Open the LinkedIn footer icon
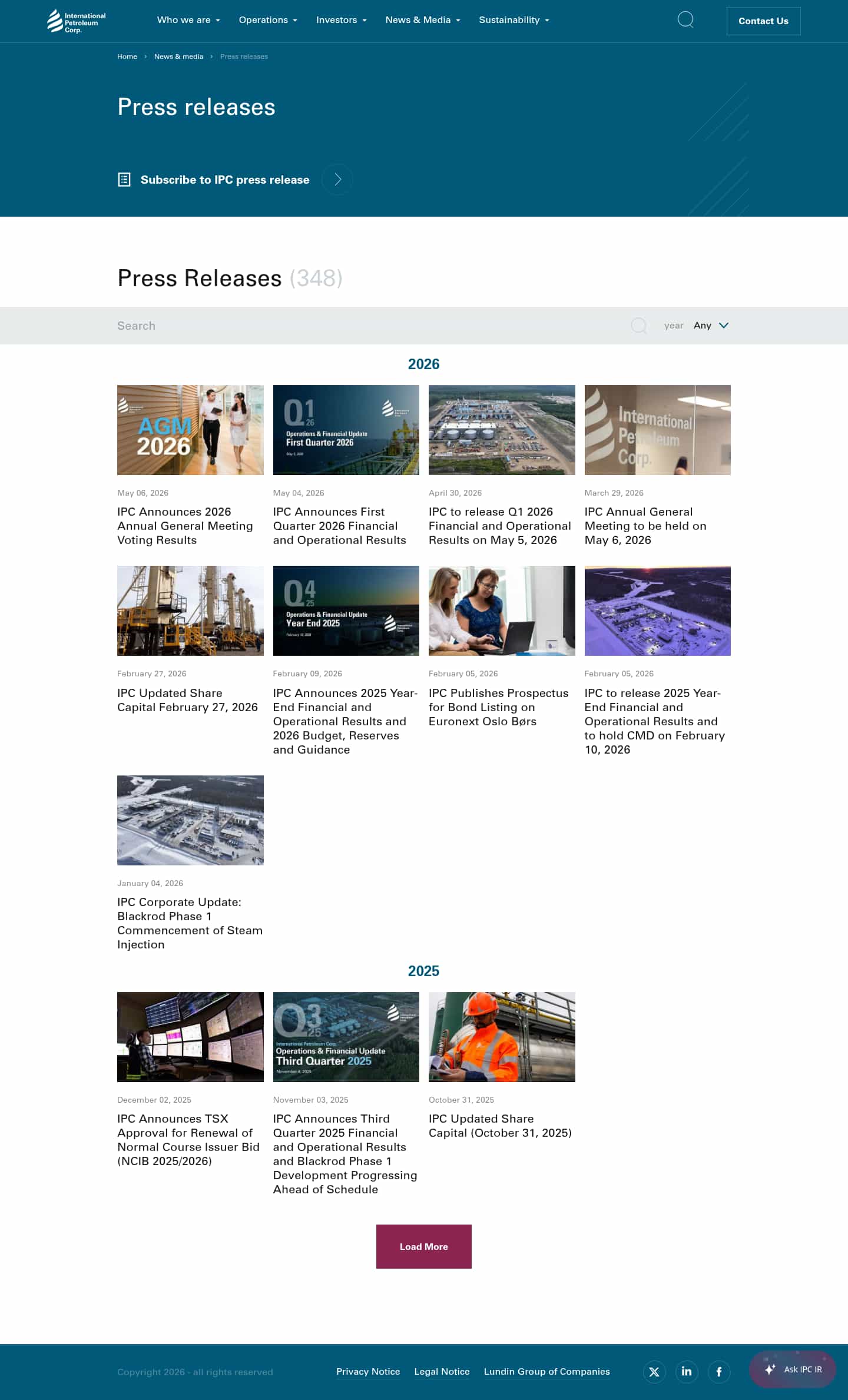Image resolution: width=848 pixels, height=1400 pixels. coord(687,1372)
